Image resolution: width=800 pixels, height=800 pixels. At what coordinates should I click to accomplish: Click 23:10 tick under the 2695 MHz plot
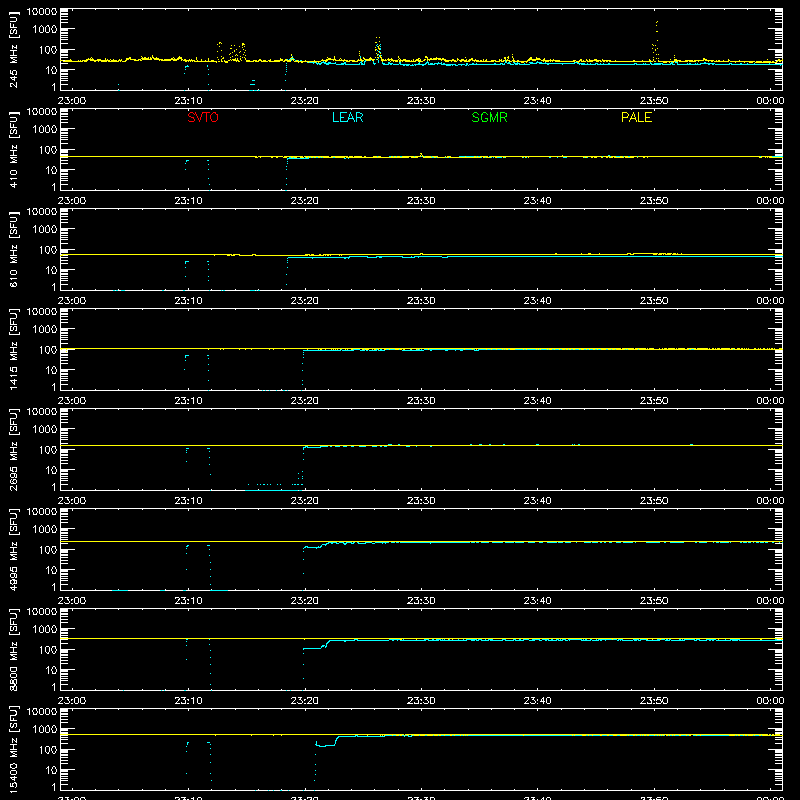point(188,501)
